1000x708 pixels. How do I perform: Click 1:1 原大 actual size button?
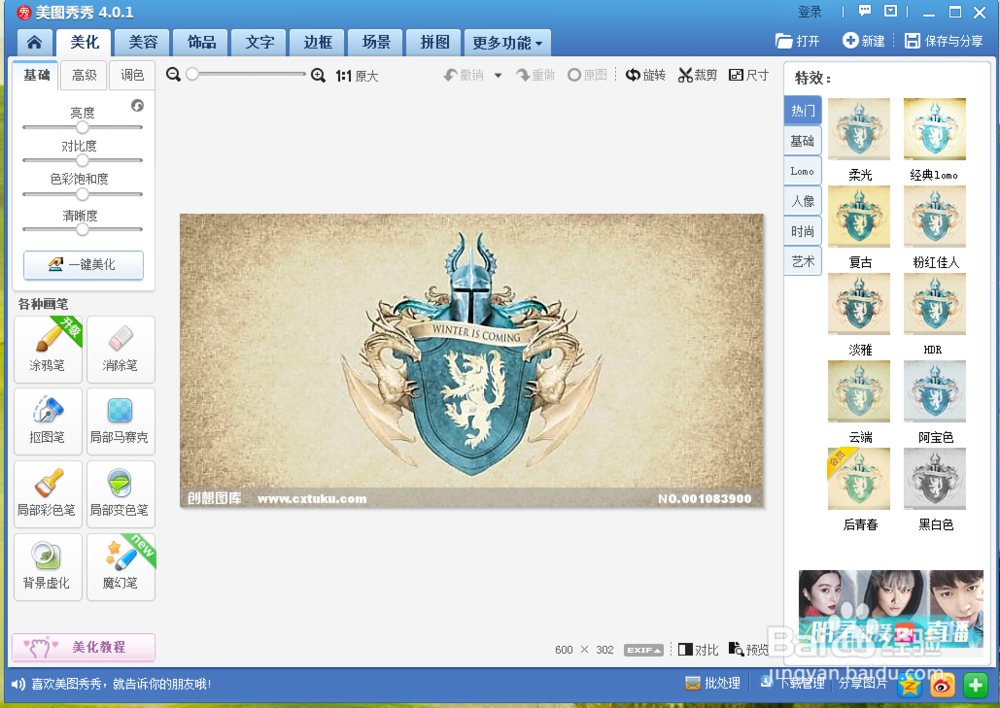[x=357, y=76]
